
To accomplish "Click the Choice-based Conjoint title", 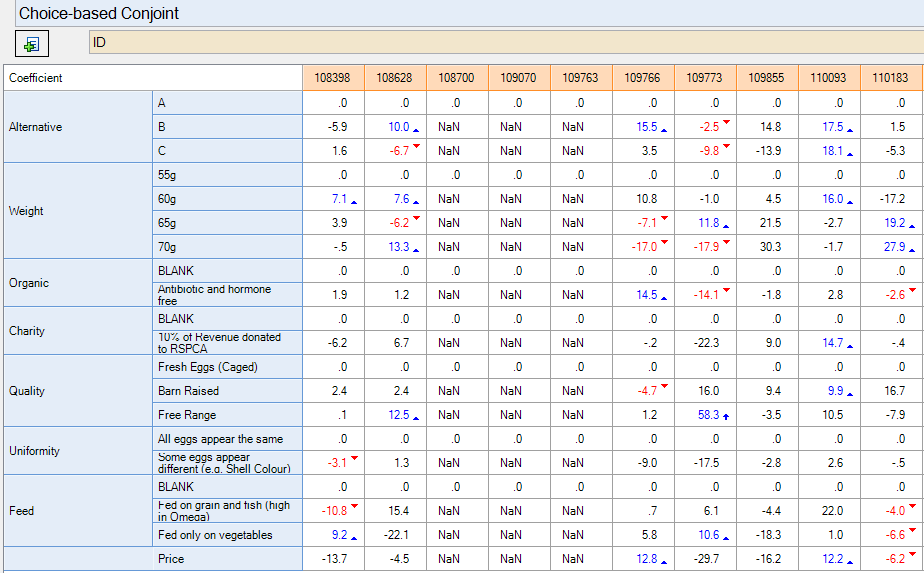I will (99, 14).
